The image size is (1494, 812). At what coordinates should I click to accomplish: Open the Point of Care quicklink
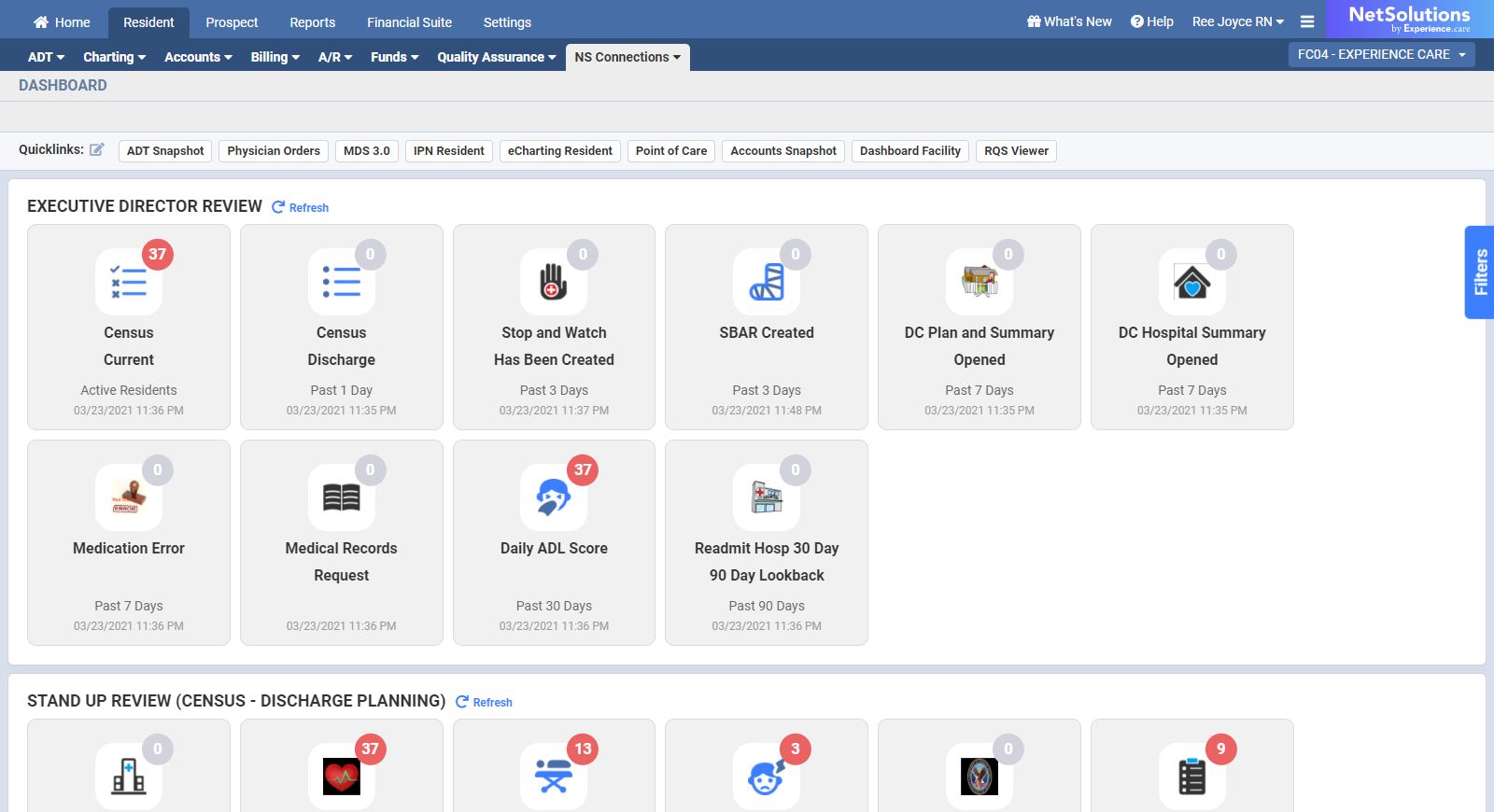(x=671, y=151)
